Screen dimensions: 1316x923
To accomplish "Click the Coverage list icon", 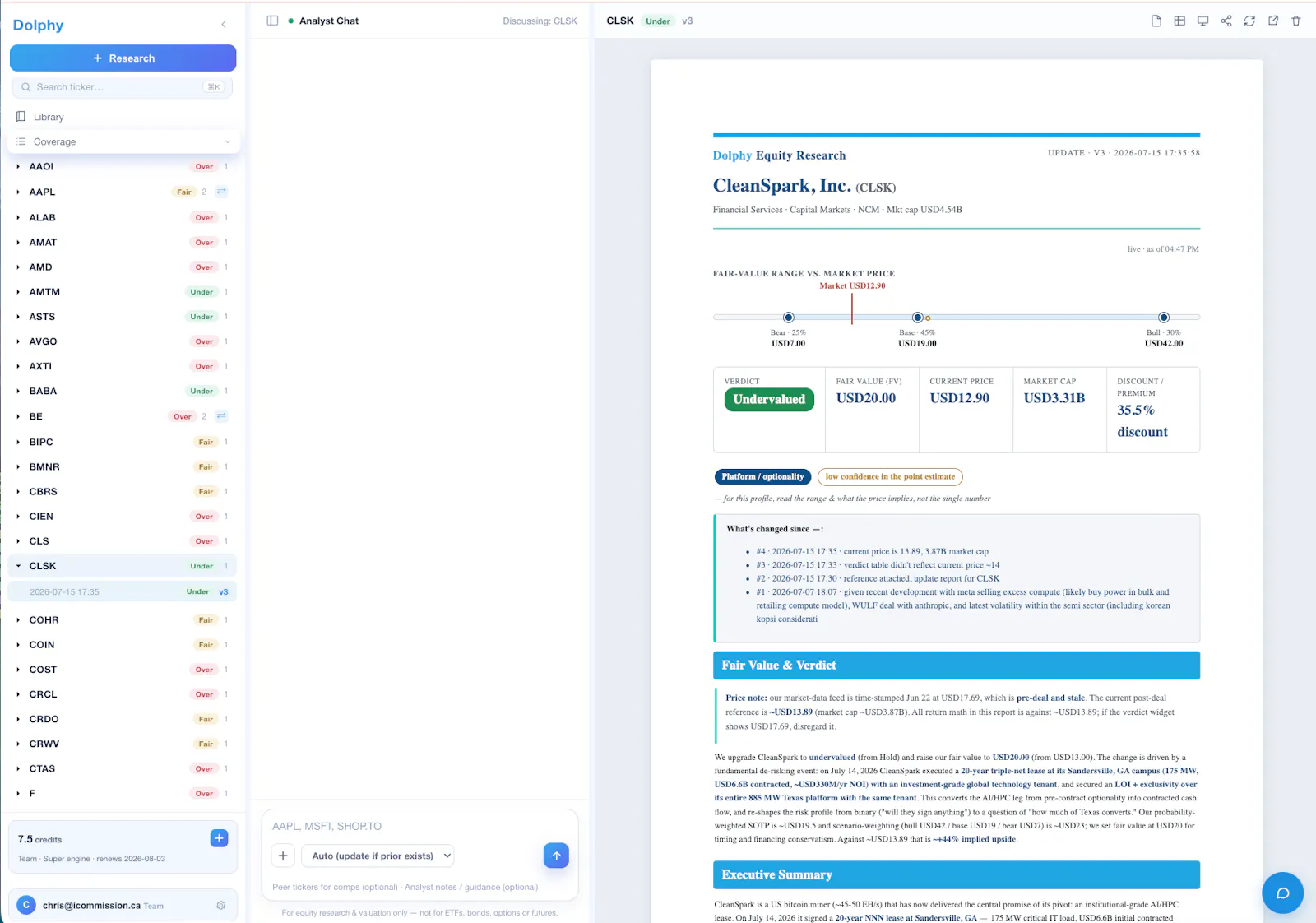I will [21, 141].
